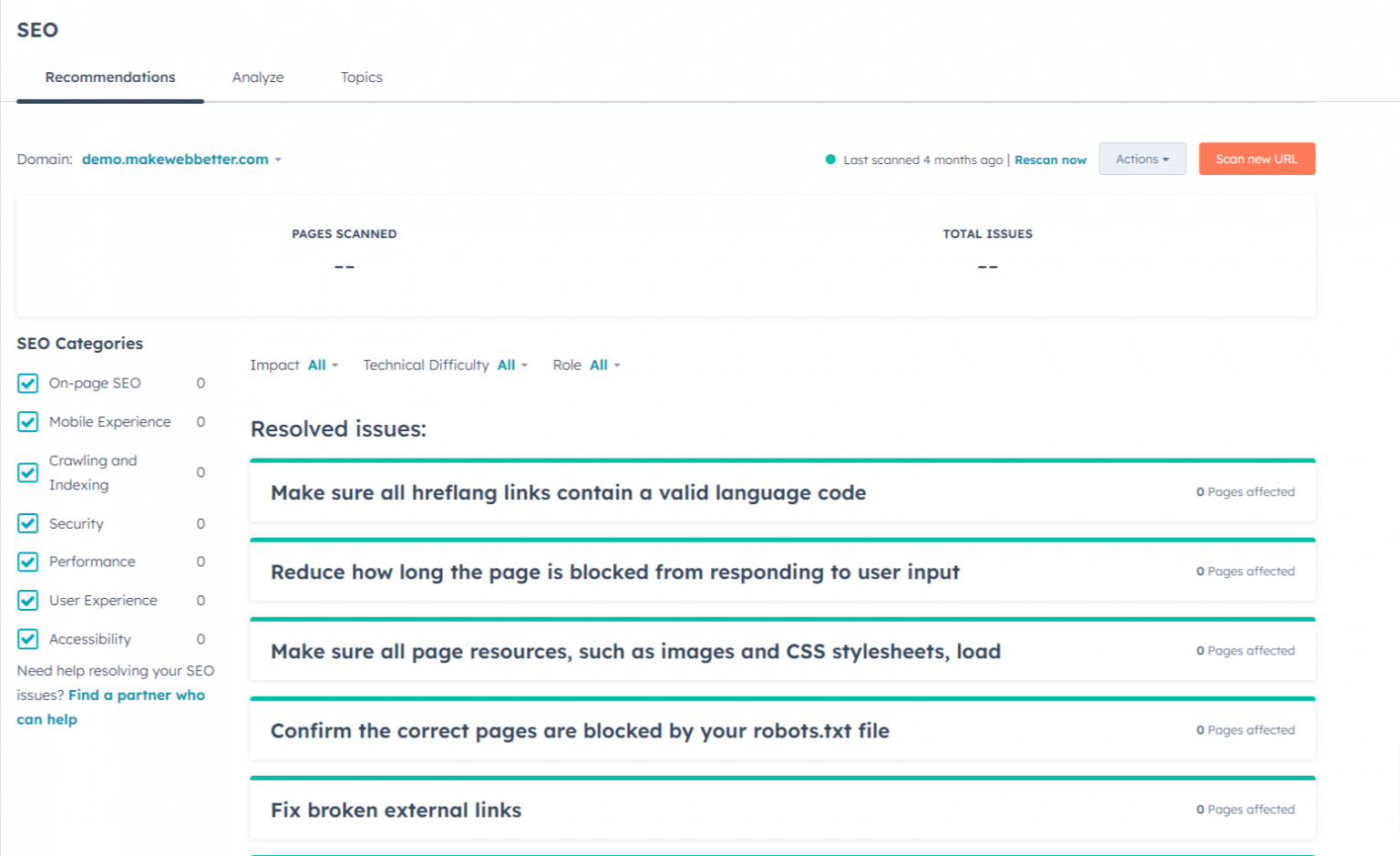Toggle the Security category checkbox
Viewport: 1400px width, 856px height.
(x=28, y=523)
